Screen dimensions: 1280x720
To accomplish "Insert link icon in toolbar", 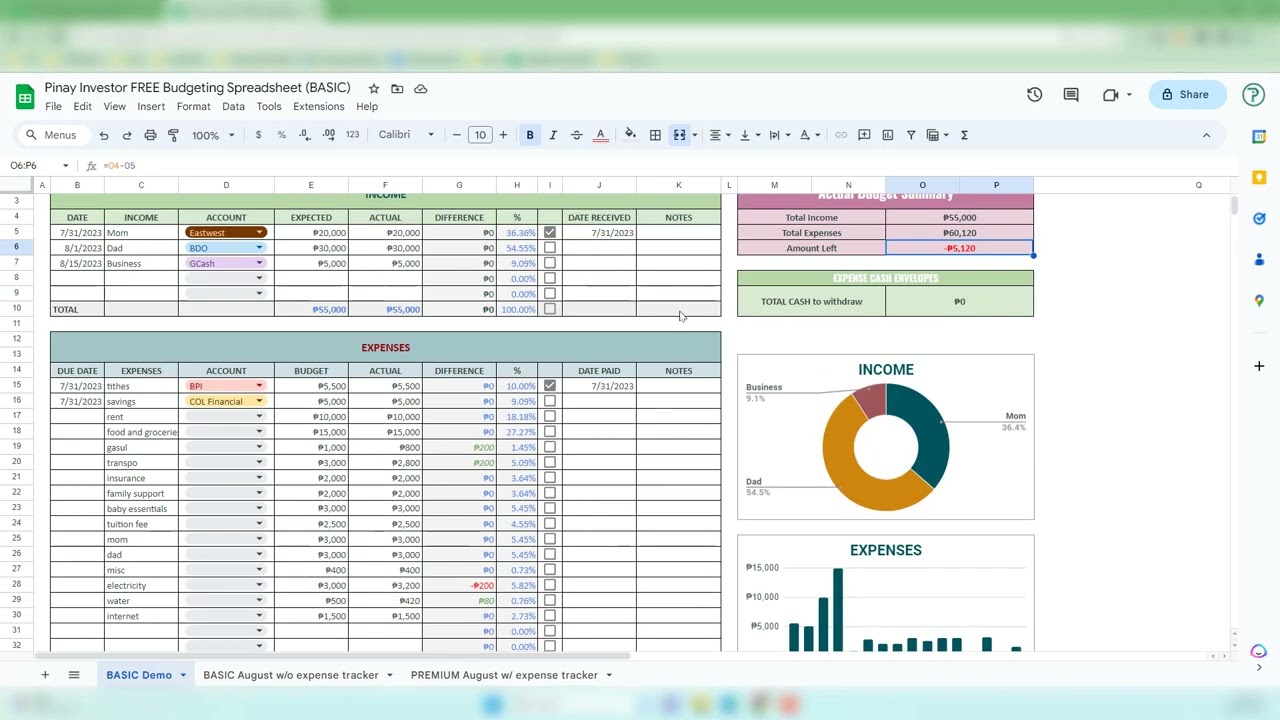I will pyautogui.click(x=841, y=135).
